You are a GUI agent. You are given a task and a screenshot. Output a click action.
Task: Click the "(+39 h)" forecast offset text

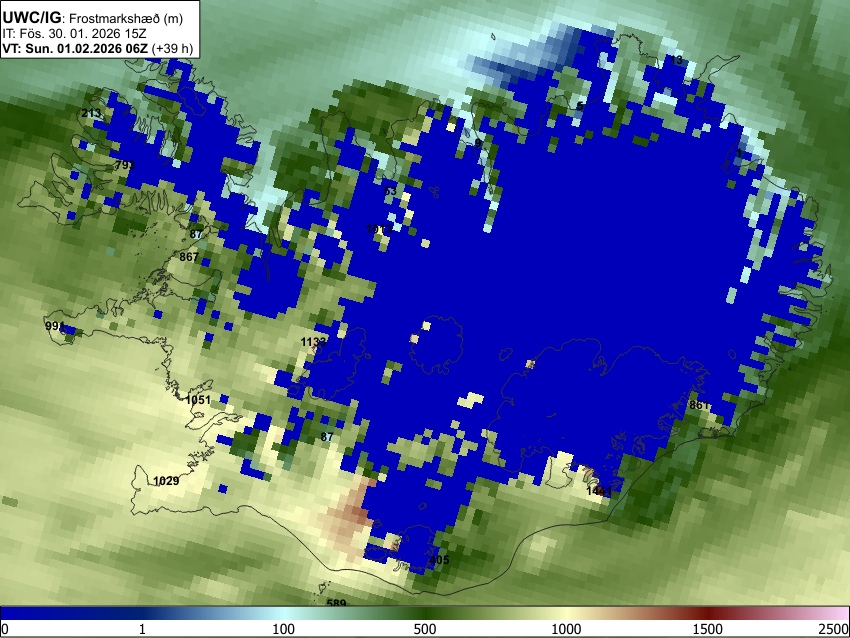[172, 48]
